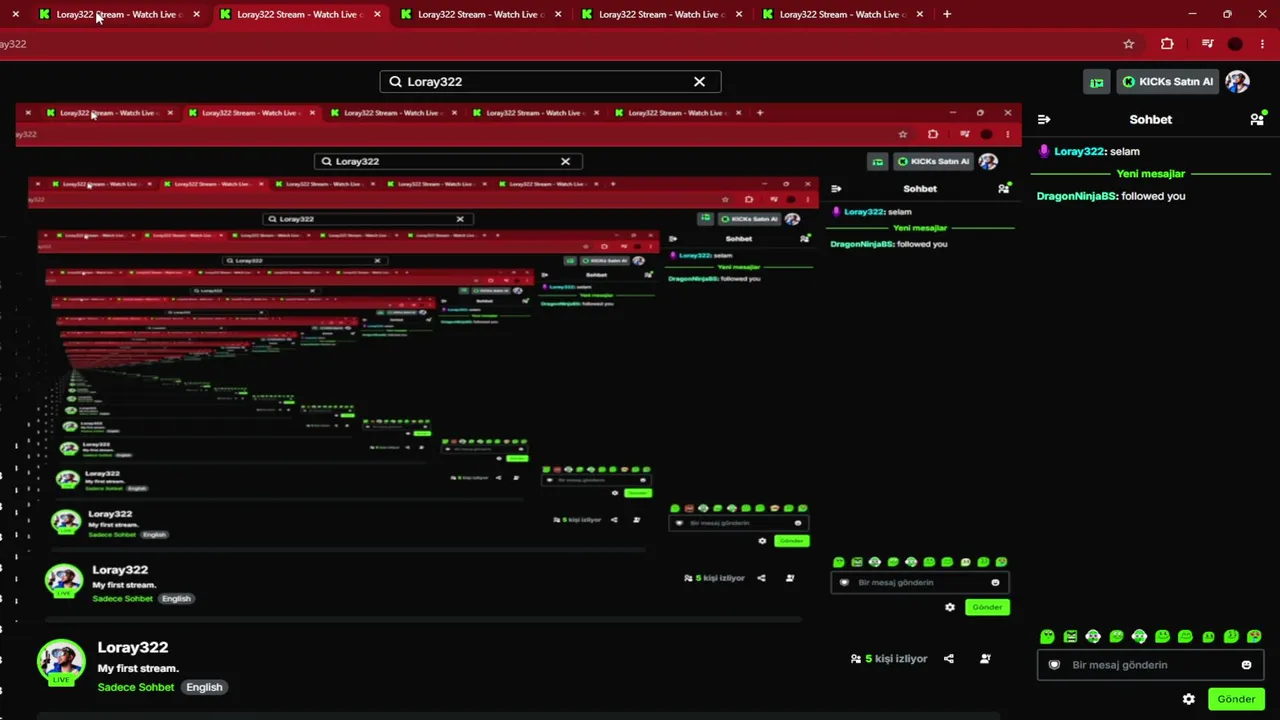This screenshot has width=1280, height=720.
Task: Open chat settings with the gear icon
Action: (1188, 699)
